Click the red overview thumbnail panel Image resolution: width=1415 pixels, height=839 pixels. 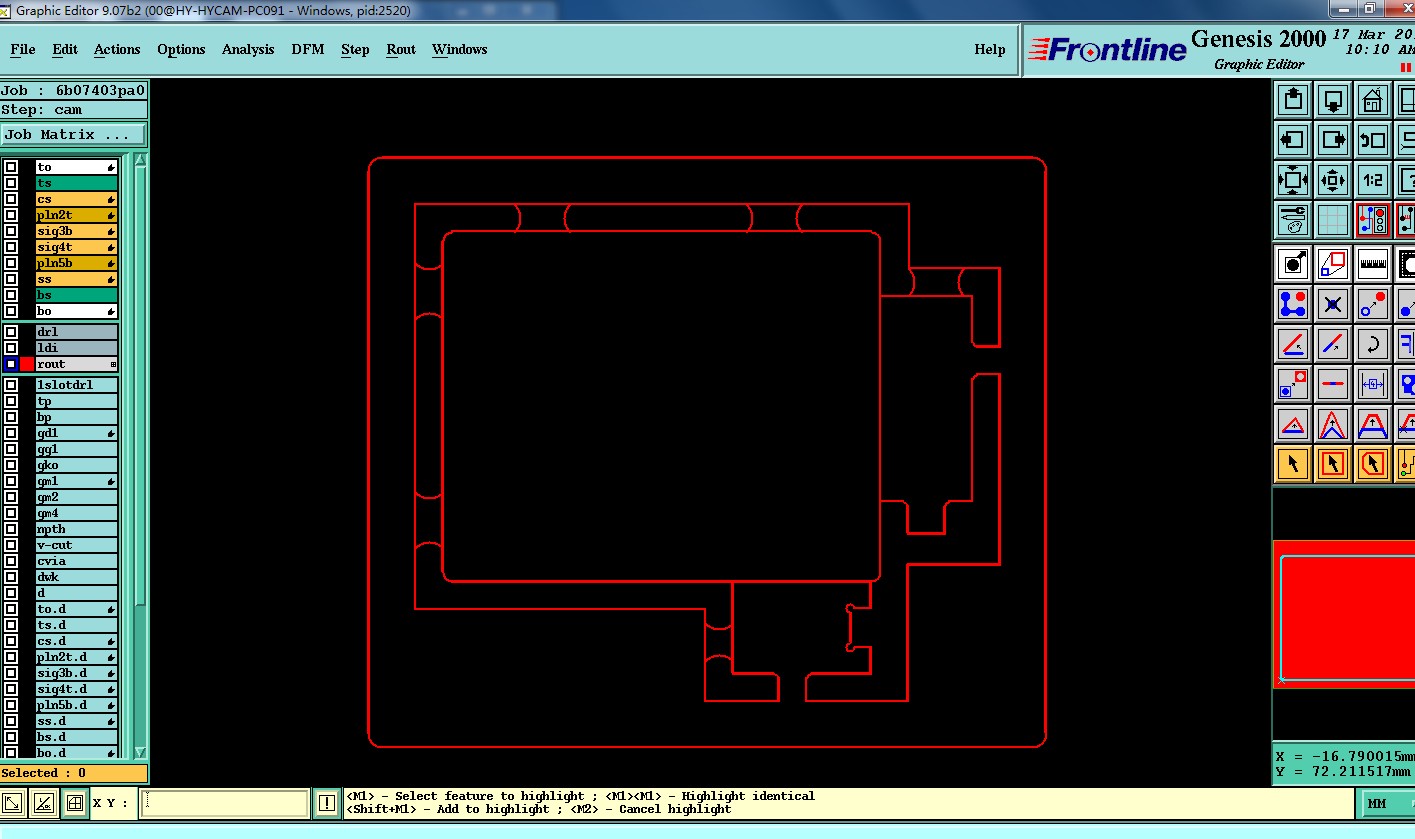1344,614
